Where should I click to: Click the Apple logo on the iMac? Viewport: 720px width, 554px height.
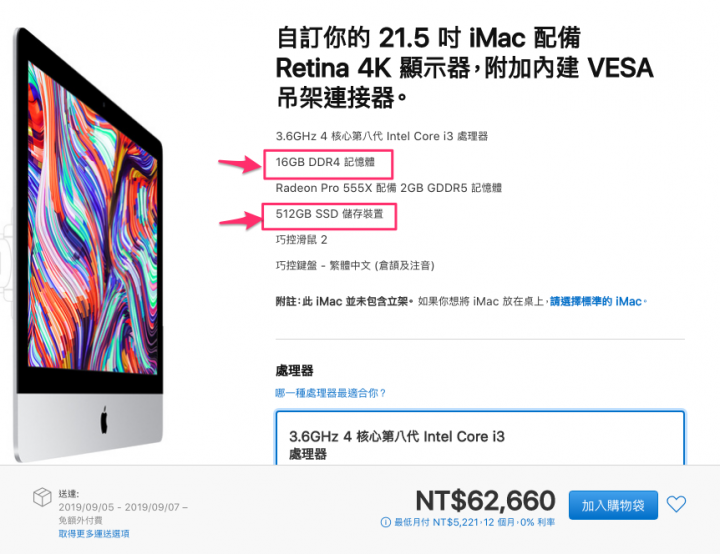click(105, 420)
